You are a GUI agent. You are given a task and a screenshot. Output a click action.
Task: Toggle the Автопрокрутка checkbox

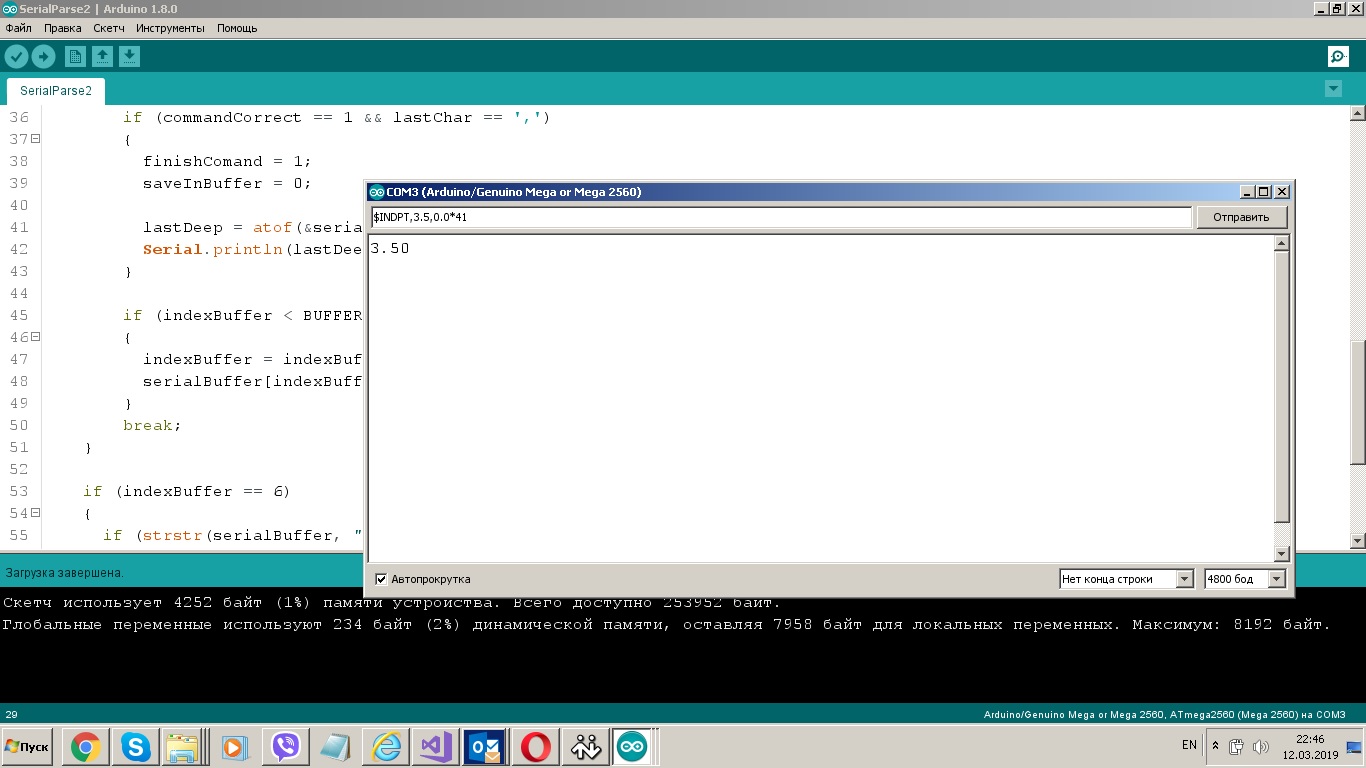click(x=380, y=579)
